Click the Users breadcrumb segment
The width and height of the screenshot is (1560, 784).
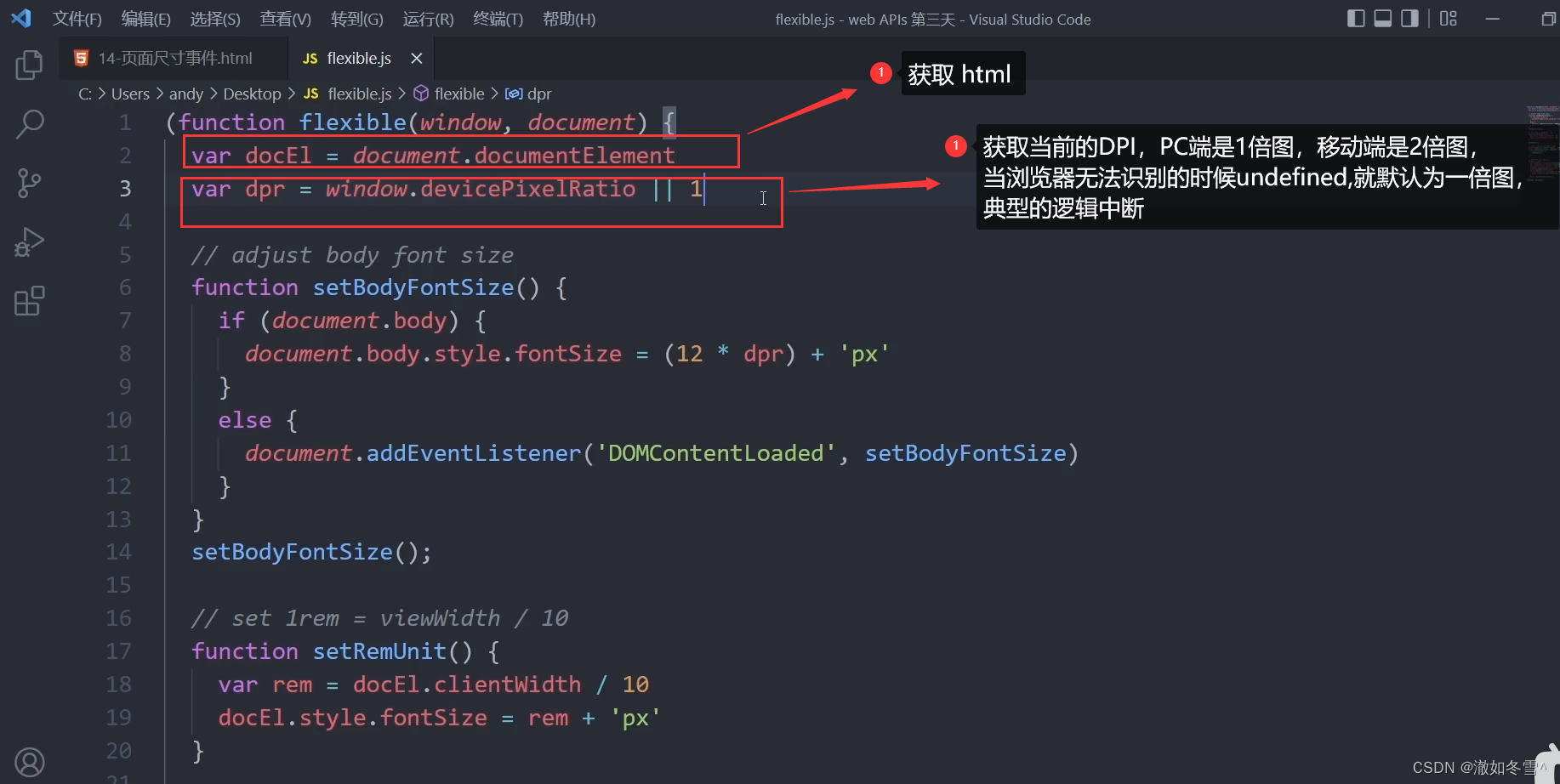[130, 94]
